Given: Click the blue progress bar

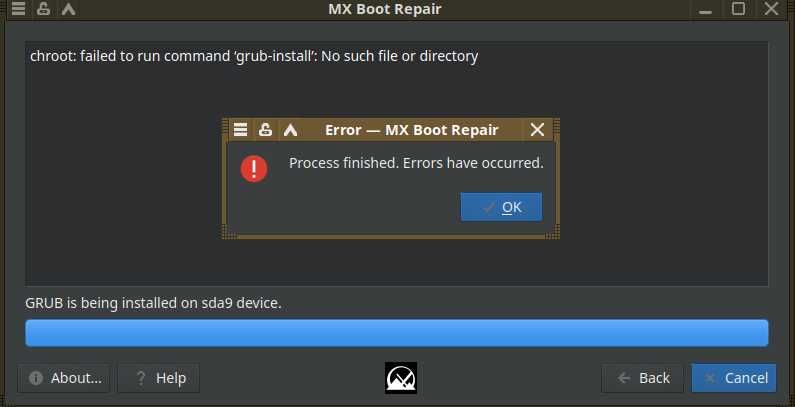Looking at the screenshot, I should tap(396, 333).
